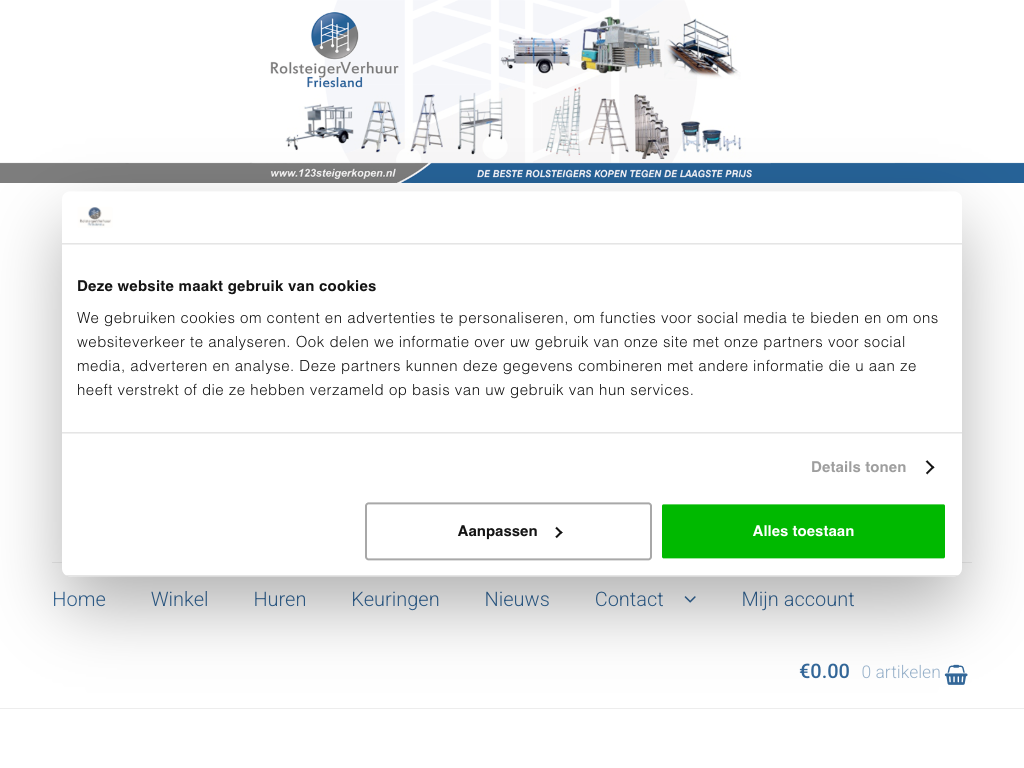Click the small logo in cookie dialog header
Image resolution: width=1024 pixels, height=768 pixels.
coord(95,217)
